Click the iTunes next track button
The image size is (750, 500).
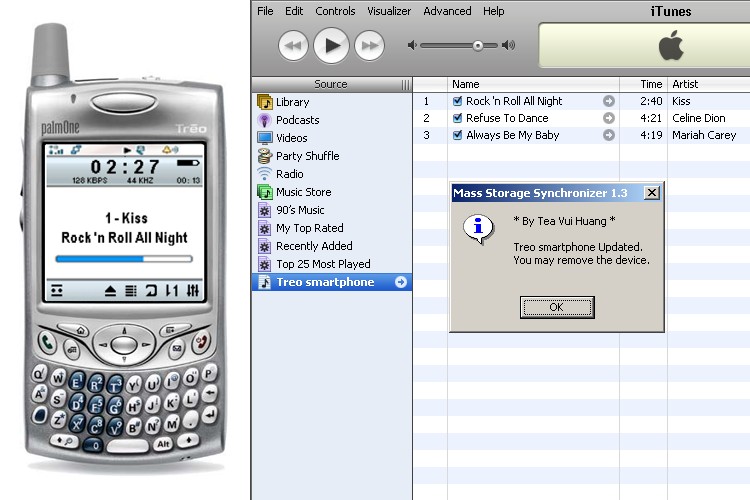[369, 46]
